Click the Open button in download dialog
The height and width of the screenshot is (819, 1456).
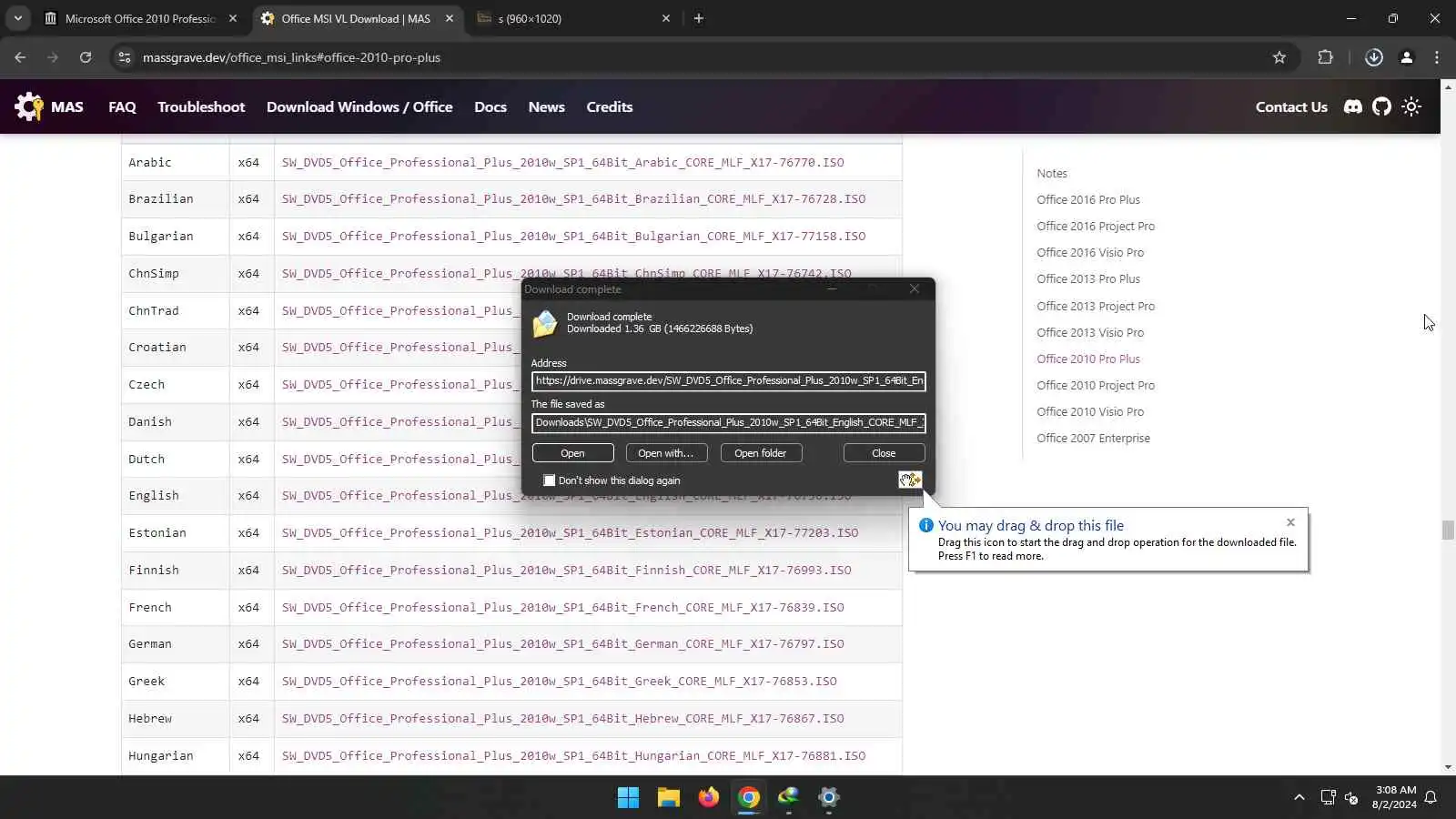pos(572,453)
